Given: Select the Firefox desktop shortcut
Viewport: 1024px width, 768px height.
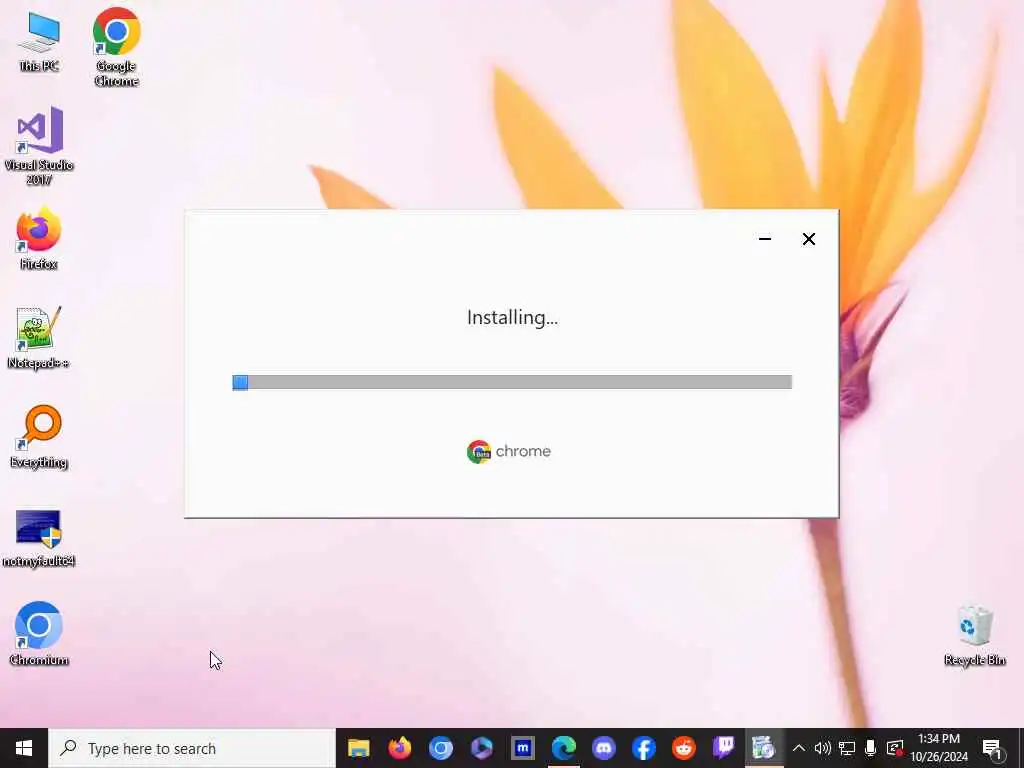Looking at the screenshot, I should 39,238.
